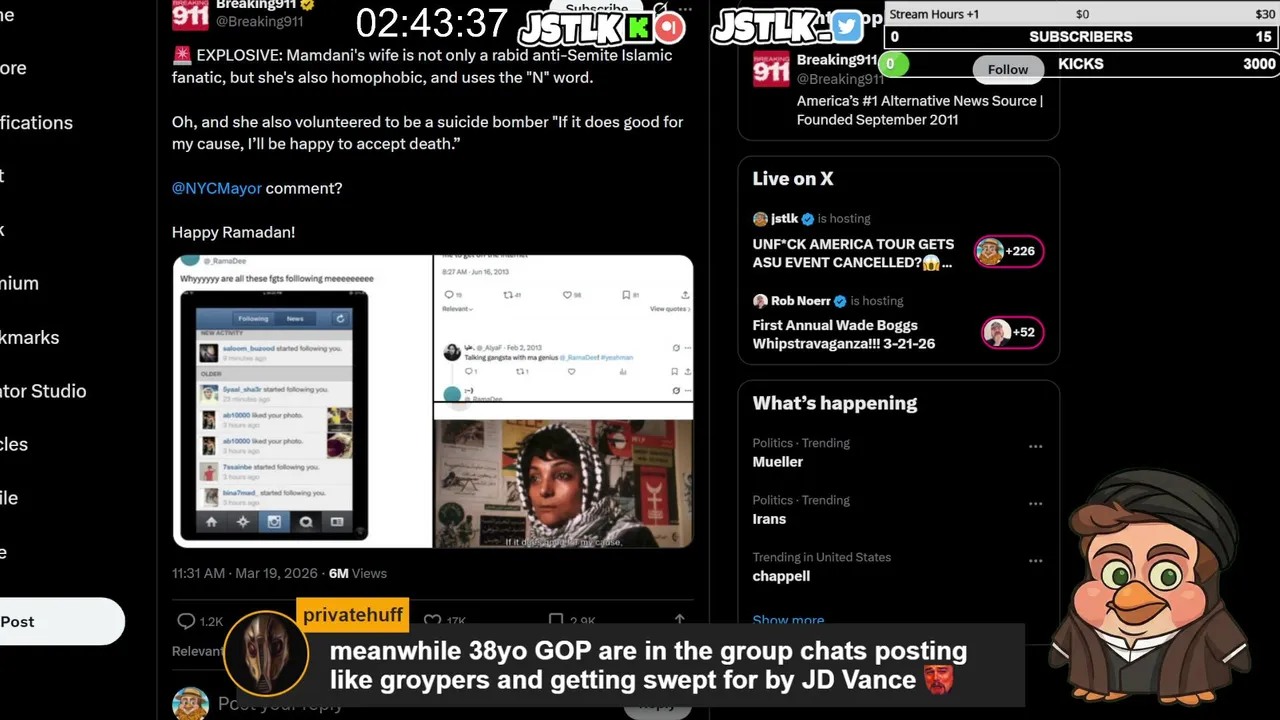
Task: Click the Twitter bird logo in the overlay
Action: tap(846, 27)
